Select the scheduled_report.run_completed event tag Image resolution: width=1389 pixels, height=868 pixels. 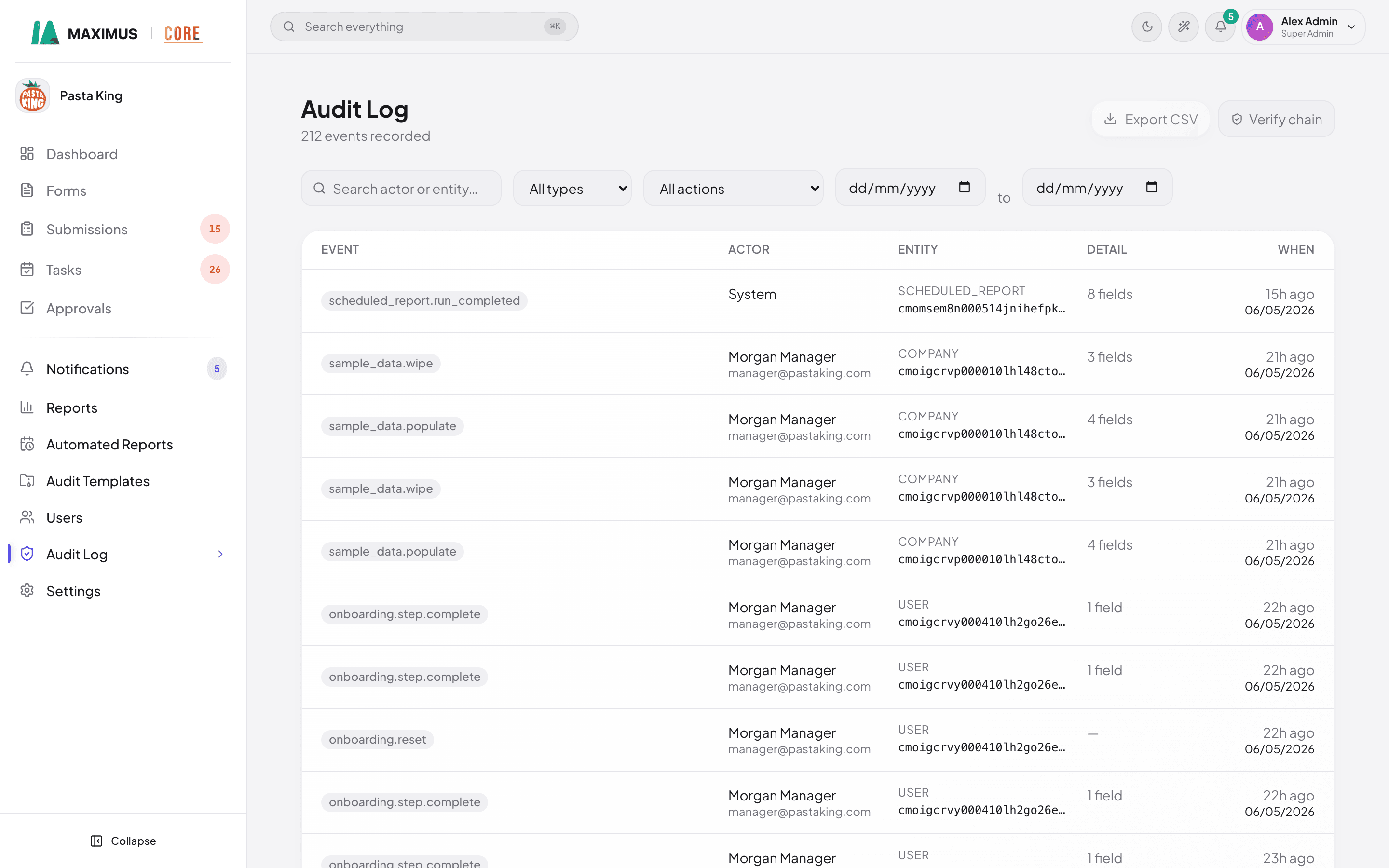click(424, 301)
